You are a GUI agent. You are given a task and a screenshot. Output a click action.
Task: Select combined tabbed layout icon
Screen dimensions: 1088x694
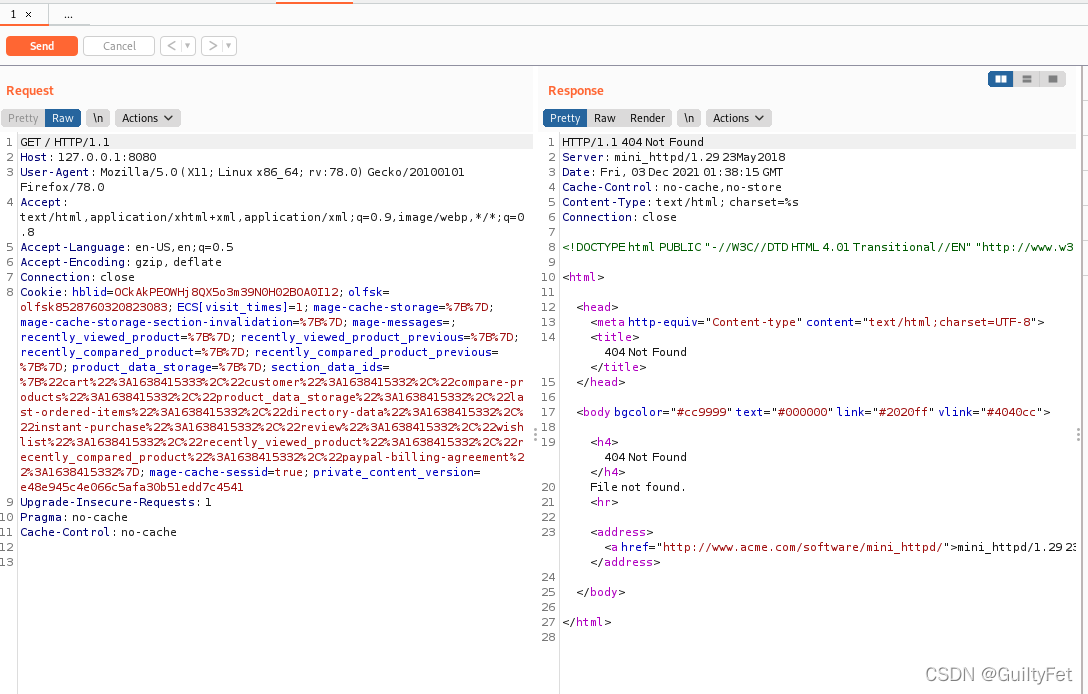[1053, 79]
